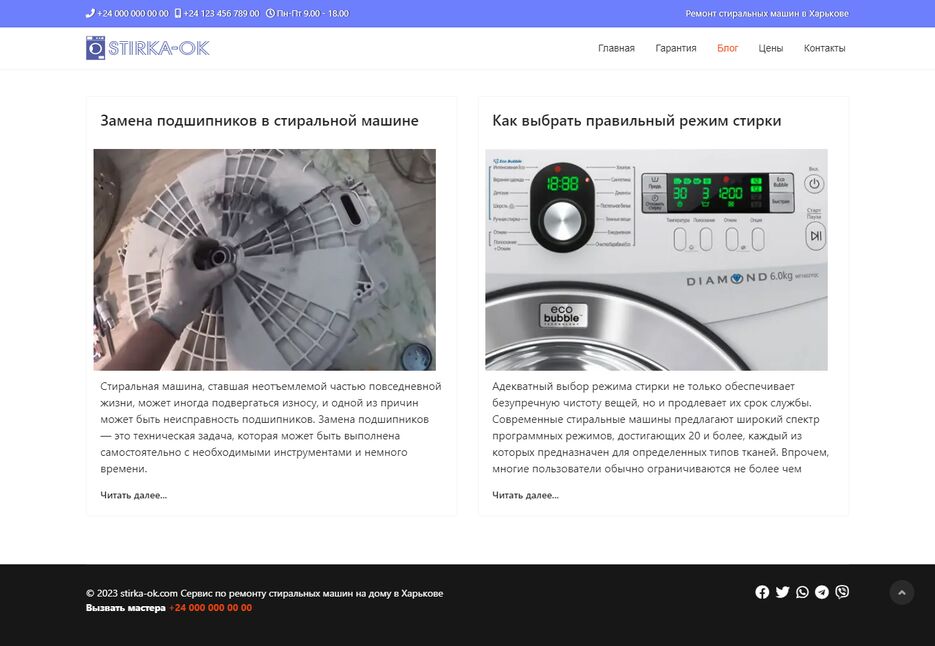Click the bearing replacement article image
The width and height of the screenshot is (935, 646).
tap(265, 260)
